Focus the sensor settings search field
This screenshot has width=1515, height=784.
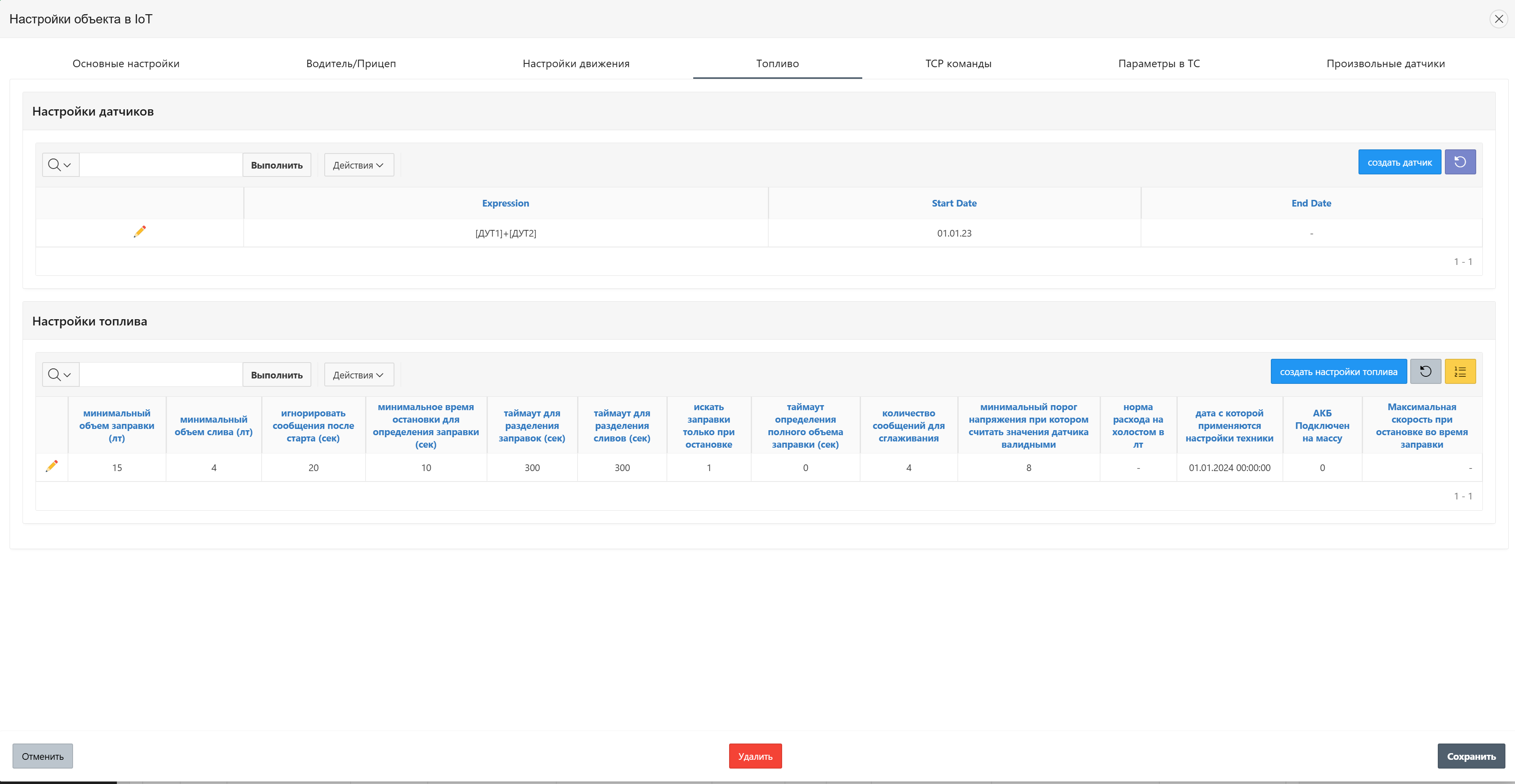click(161, 165)
